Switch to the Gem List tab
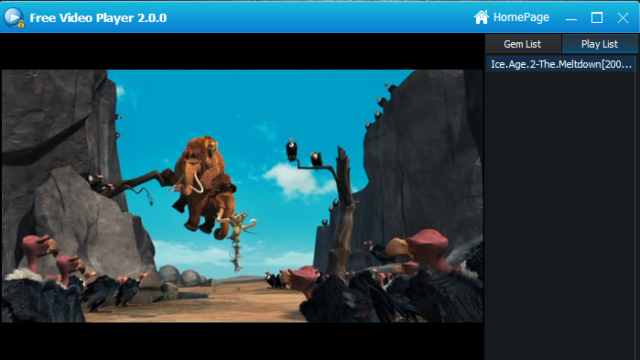The width and height of the screenshot is (640, 360). click(522, 44)
